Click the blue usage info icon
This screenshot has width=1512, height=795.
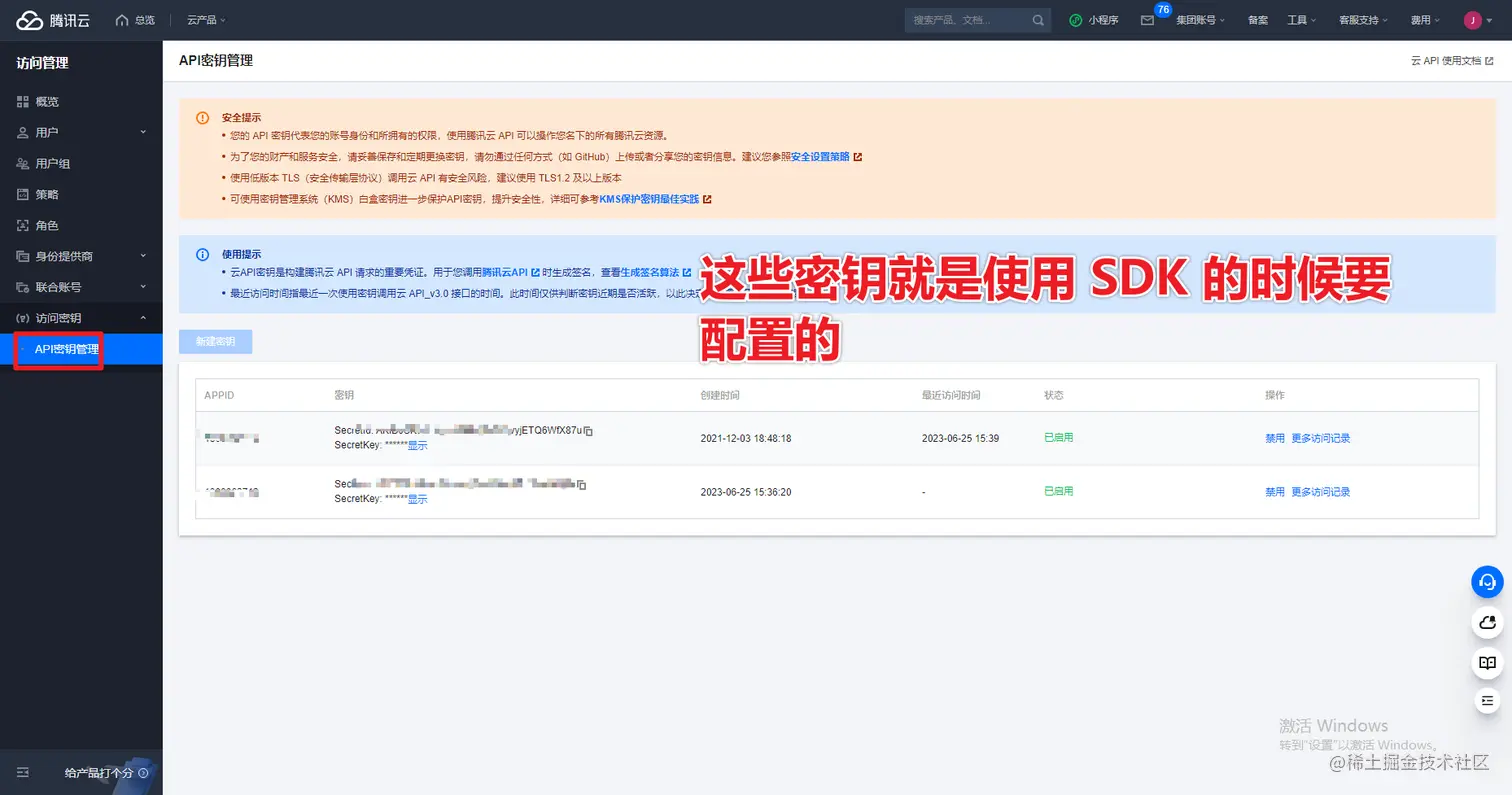coord(203,255)
